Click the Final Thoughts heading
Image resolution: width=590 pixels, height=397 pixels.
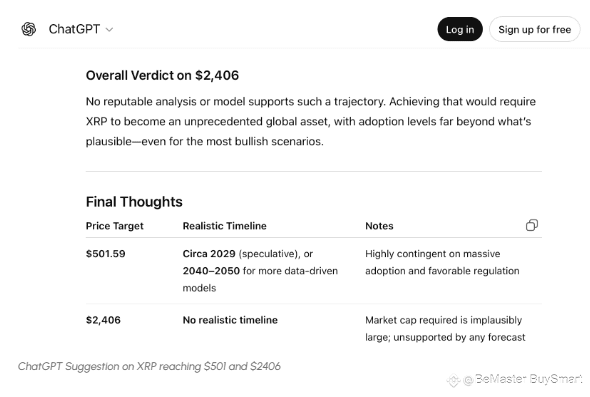tap(134, 202)
